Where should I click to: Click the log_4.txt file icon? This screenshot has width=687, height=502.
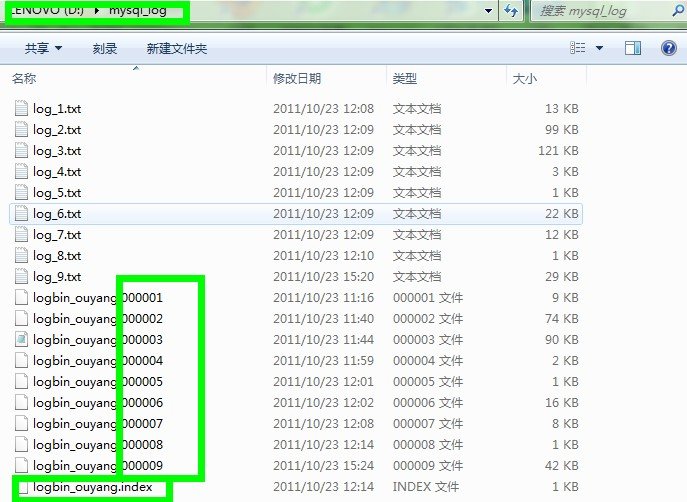[x=21, y=171]
